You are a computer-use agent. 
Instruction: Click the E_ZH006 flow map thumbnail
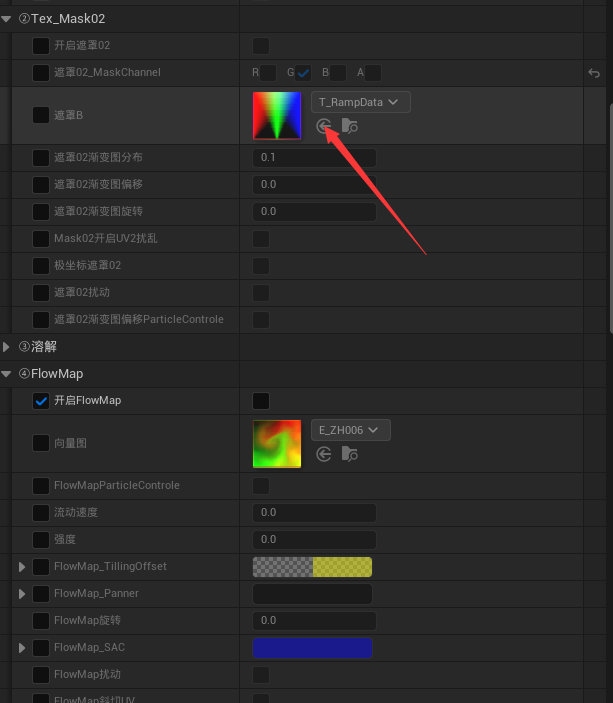point(277,444)
